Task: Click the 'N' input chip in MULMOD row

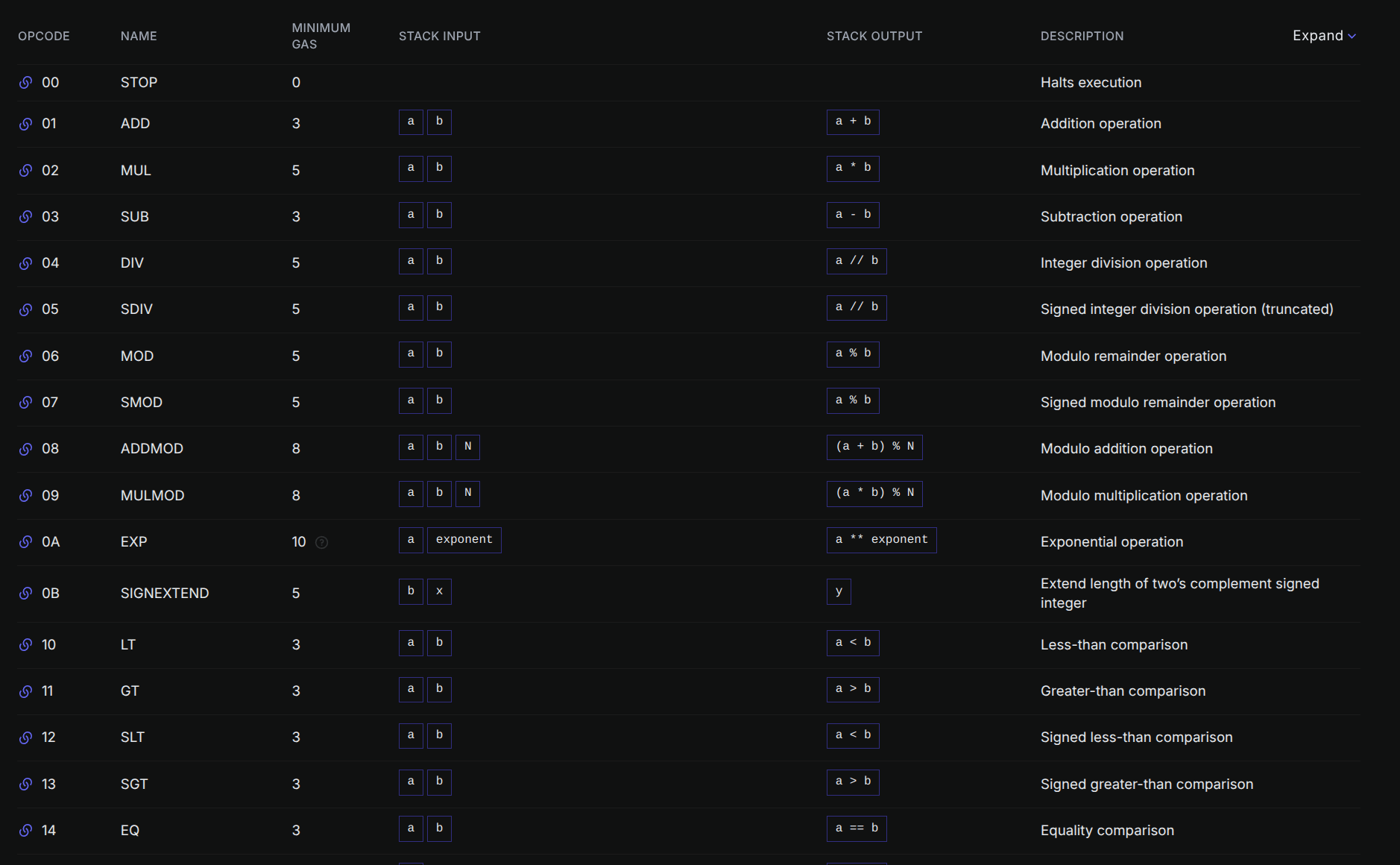Action: [x=467, y=494]
